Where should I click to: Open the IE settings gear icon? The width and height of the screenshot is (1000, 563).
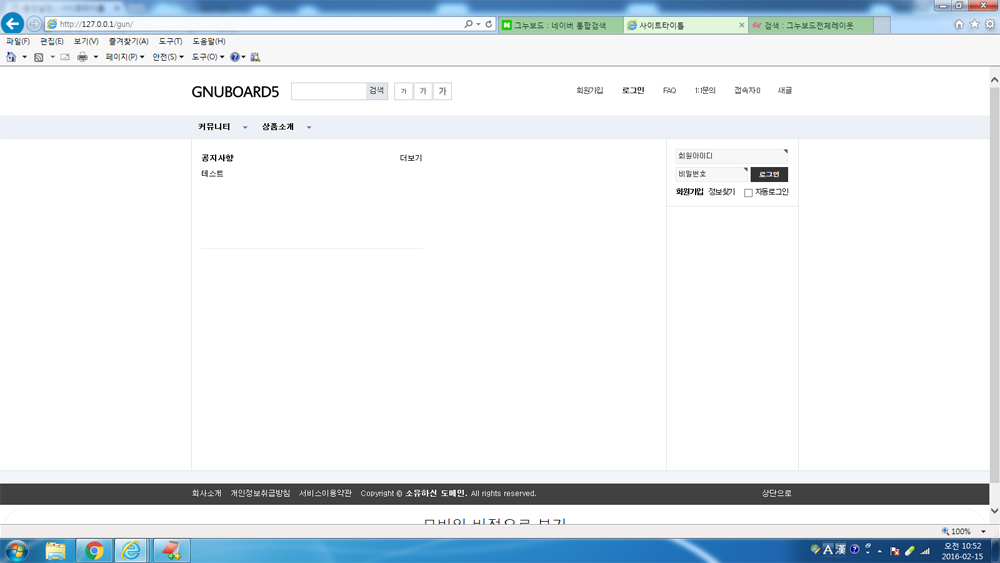(x=989, y=24)
